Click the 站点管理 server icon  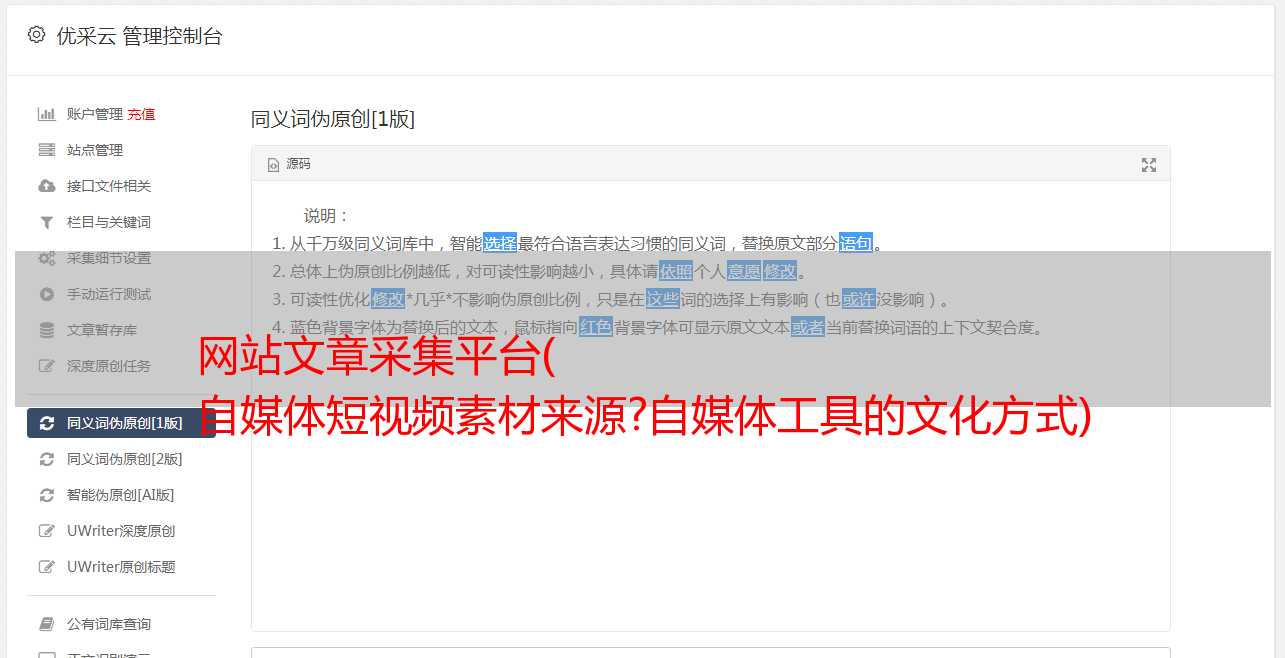point(46,150)
